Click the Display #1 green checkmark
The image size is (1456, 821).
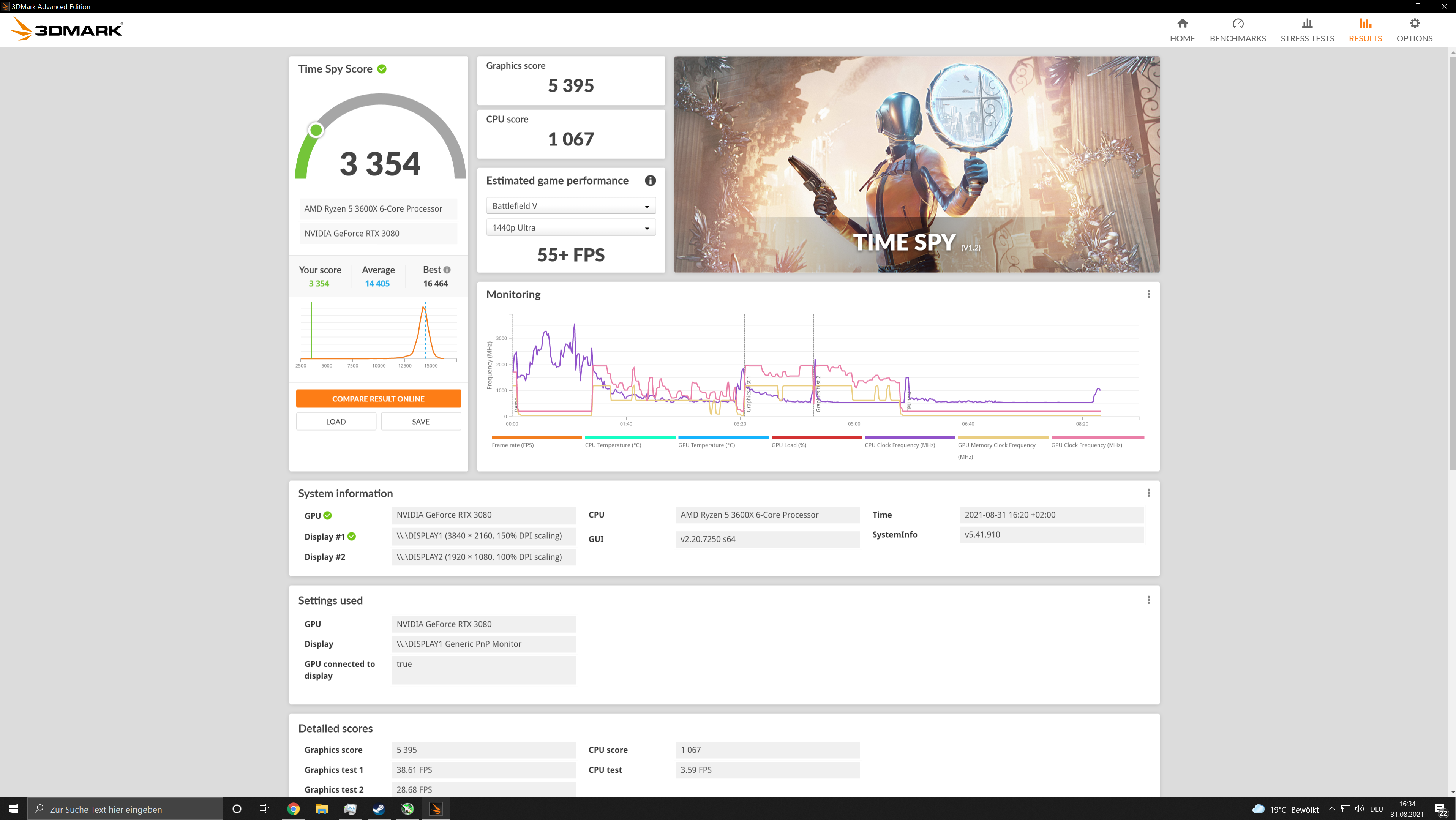[352, 537]
